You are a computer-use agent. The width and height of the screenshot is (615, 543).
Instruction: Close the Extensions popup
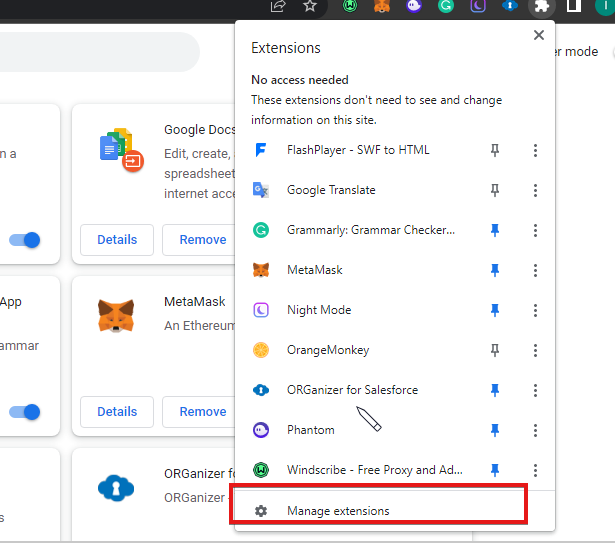click(539, 35)
